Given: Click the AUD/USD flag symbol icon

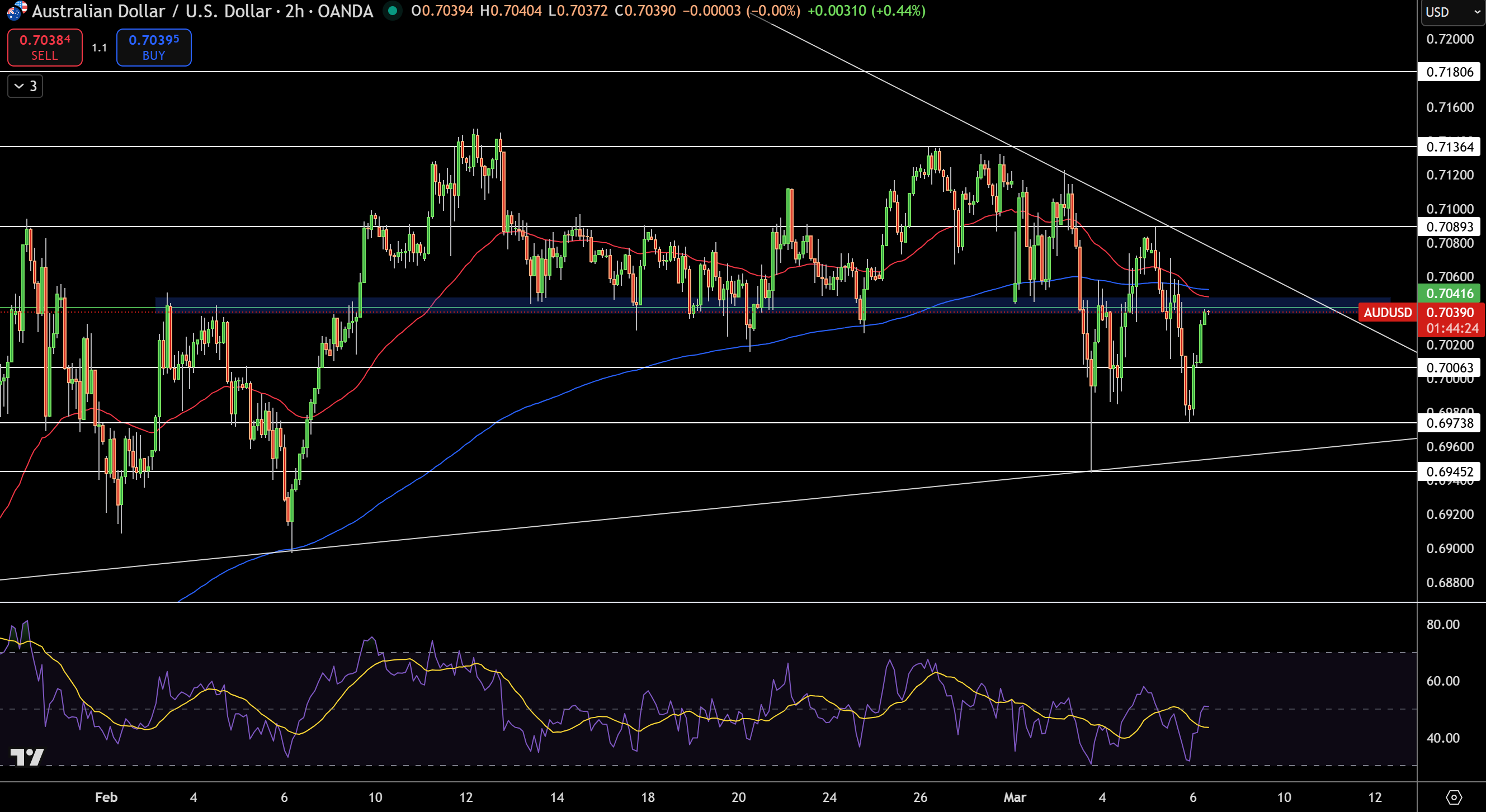Looking at the screenshot, I should 17,11.
